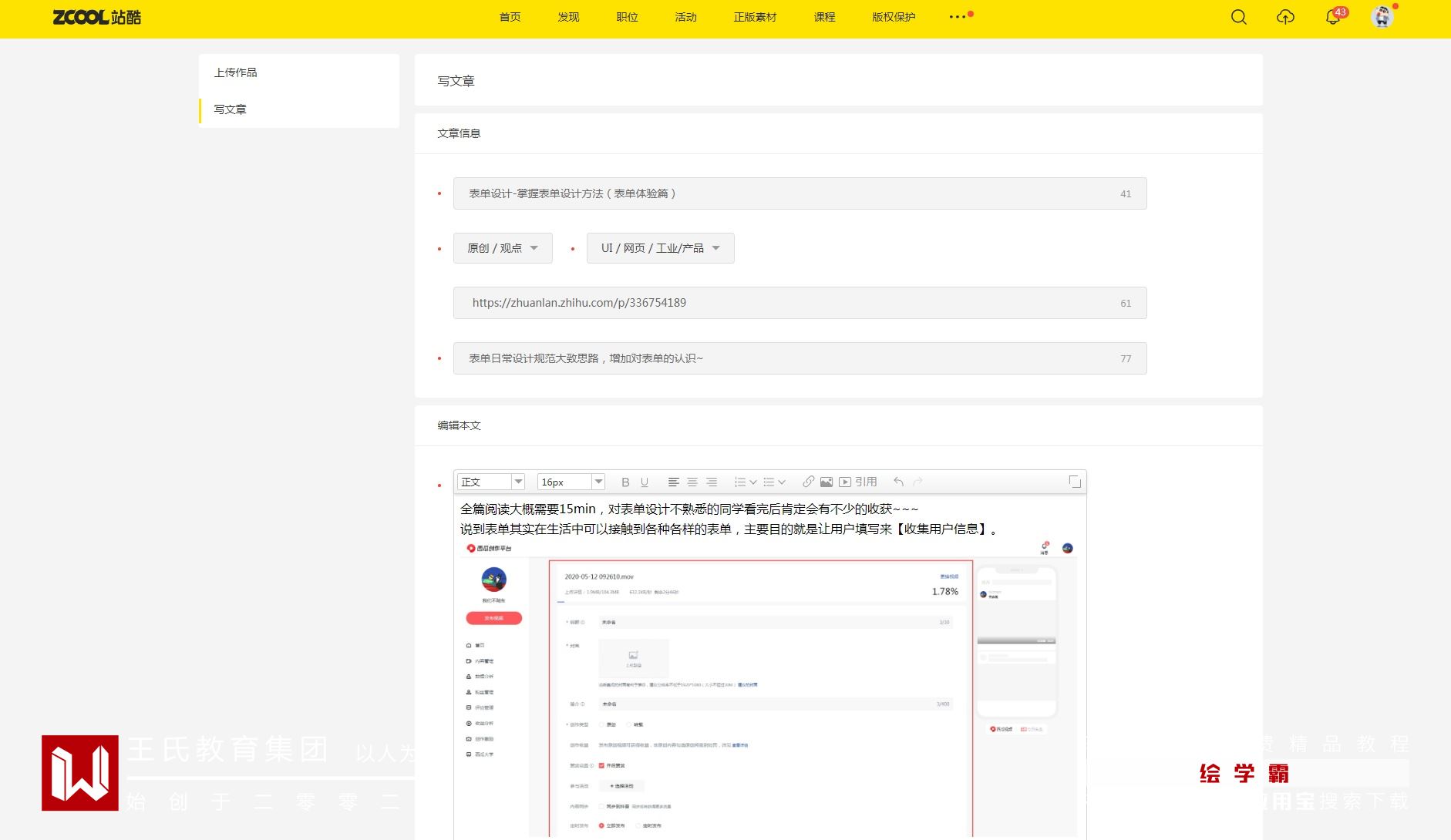1451x840 pixels.
Task: Open the 正版素材 navigation item
Action: pyautogui.click(x=756, y=17)
